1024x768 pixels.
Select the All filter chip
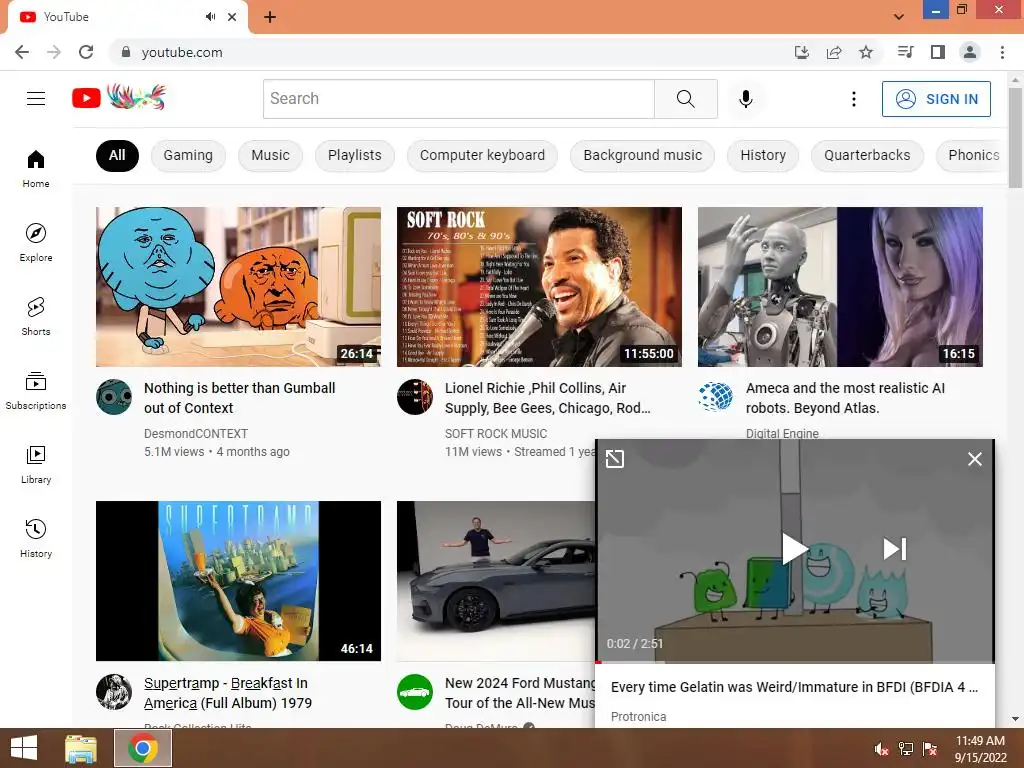pyautogui.click(x=117, y=155)
